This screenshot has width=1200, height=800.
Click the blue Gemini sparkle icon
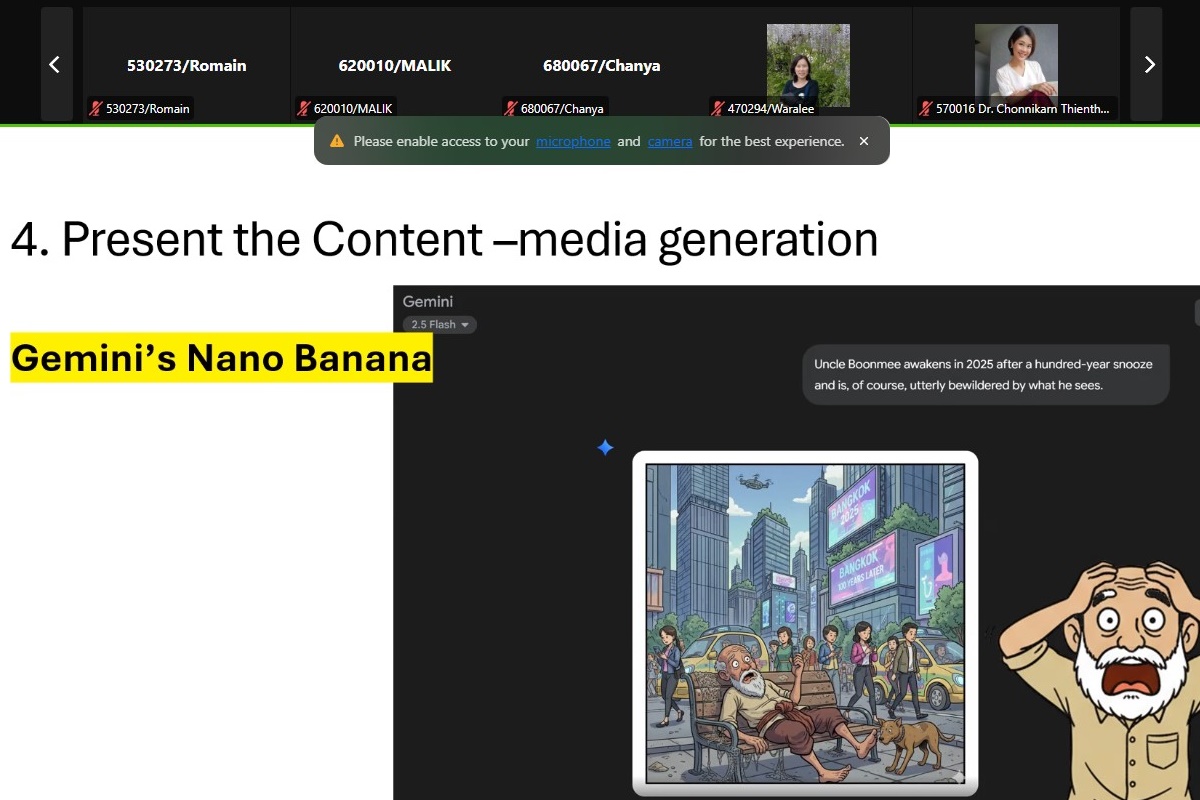(x=605, y=448)
